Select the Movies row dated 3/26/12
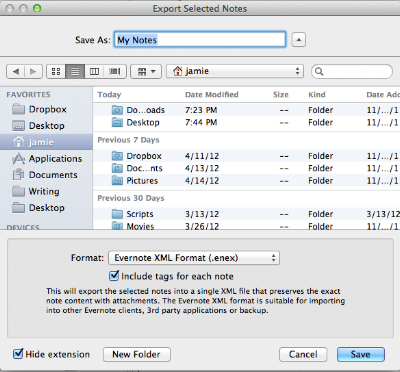The image size is (400, 372). [246, 225]
